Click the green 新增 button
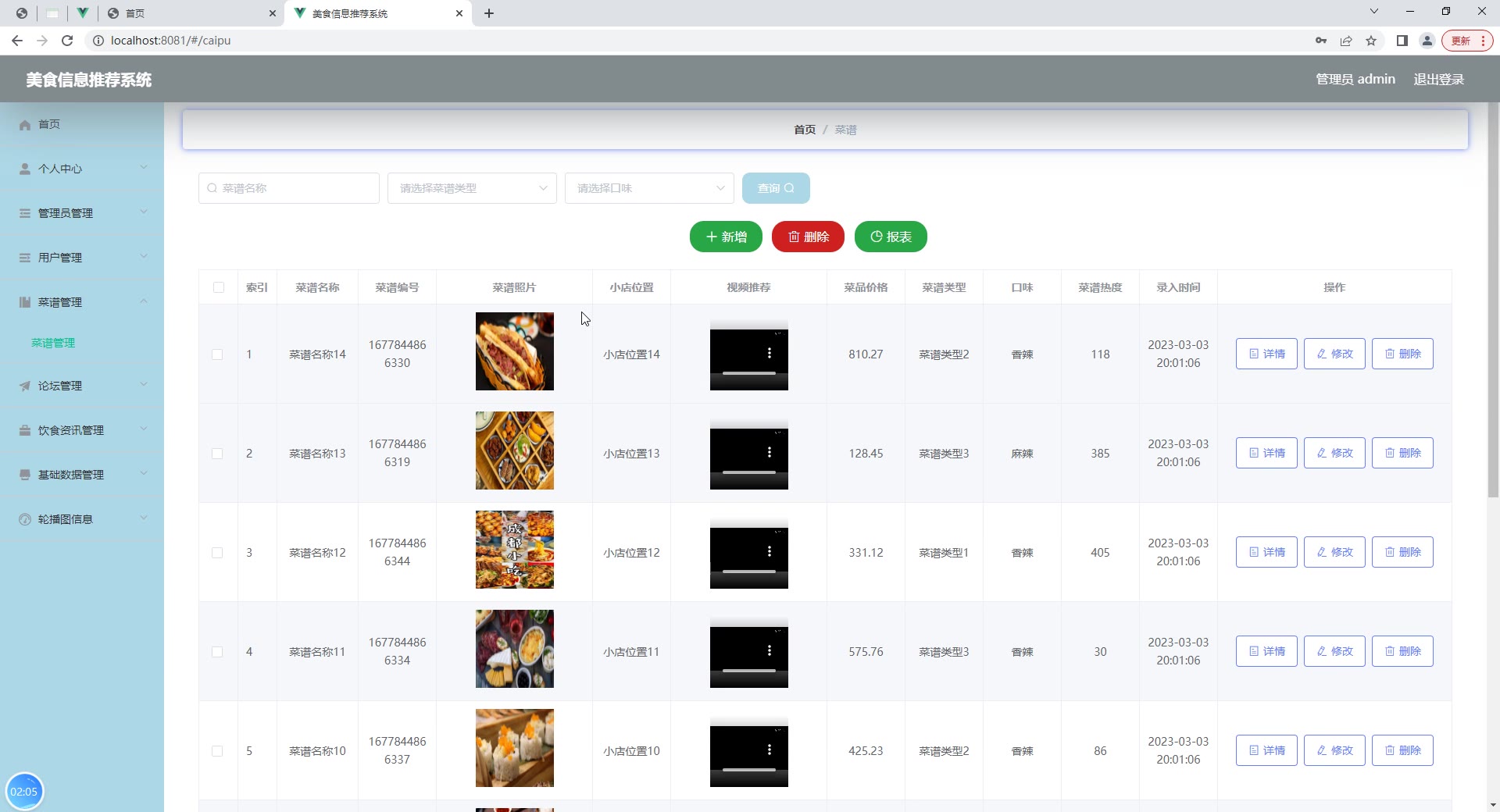The width and height of the screenshot is (1500, 812). click(726, 237)
